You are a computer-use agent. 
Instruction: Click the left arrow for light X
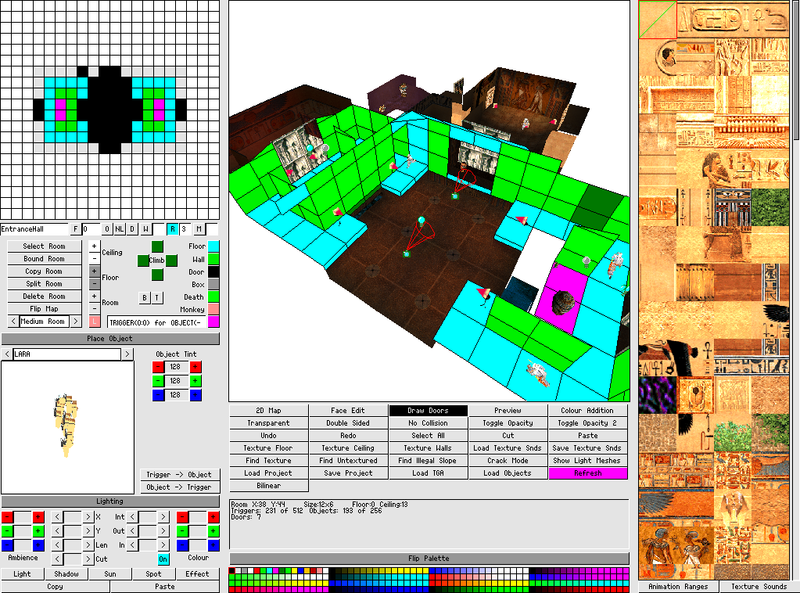pos(57,517)
